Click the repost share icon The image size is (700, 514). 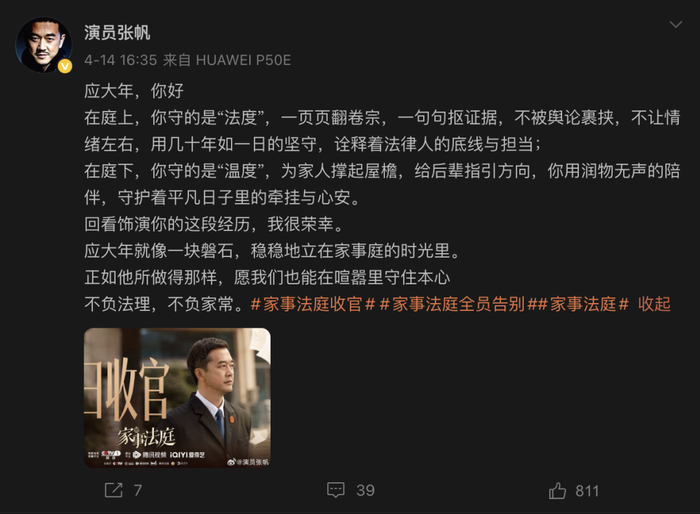(x=113, y=490)
